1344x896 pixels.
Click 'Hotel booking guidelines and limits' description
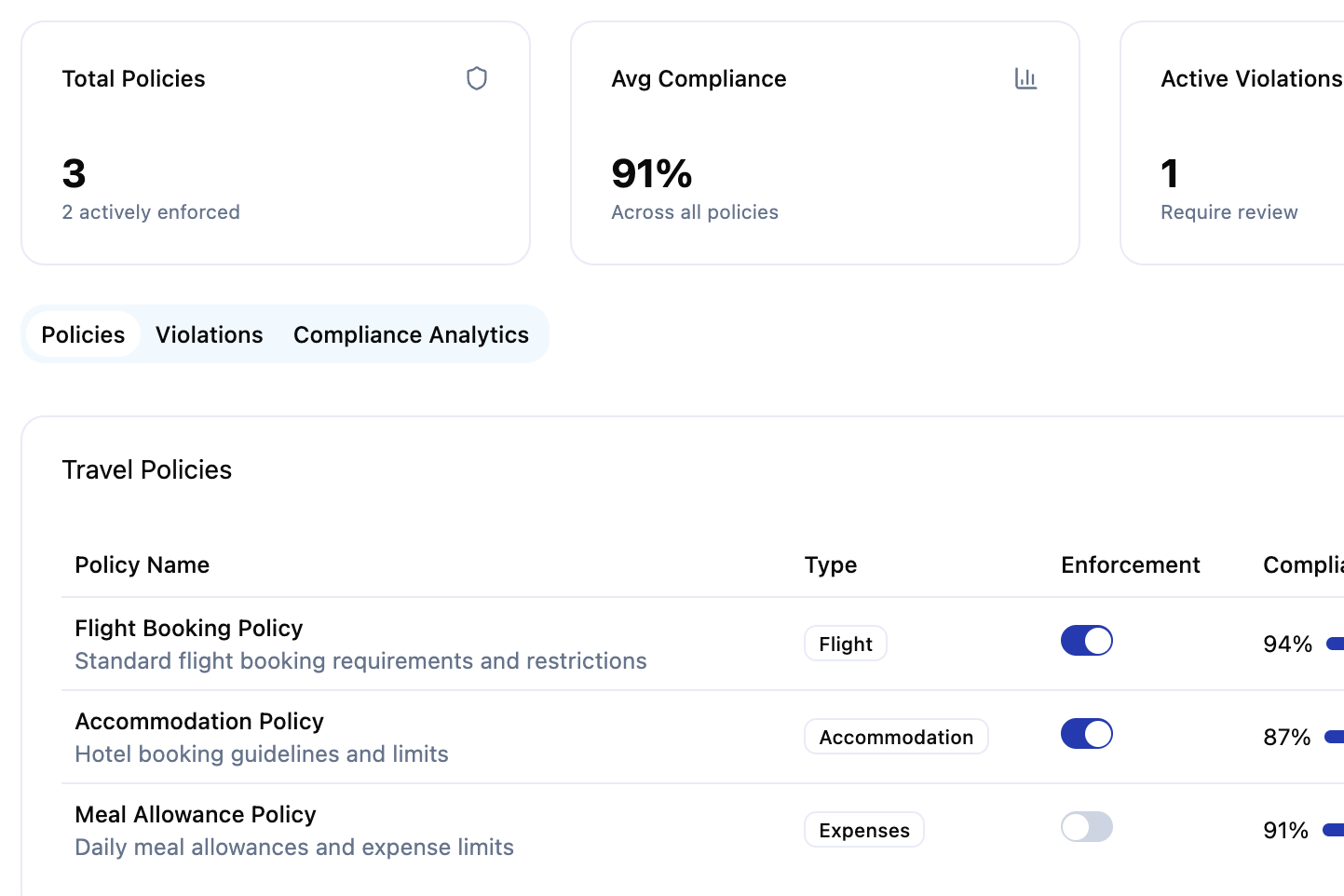[262, 754]
